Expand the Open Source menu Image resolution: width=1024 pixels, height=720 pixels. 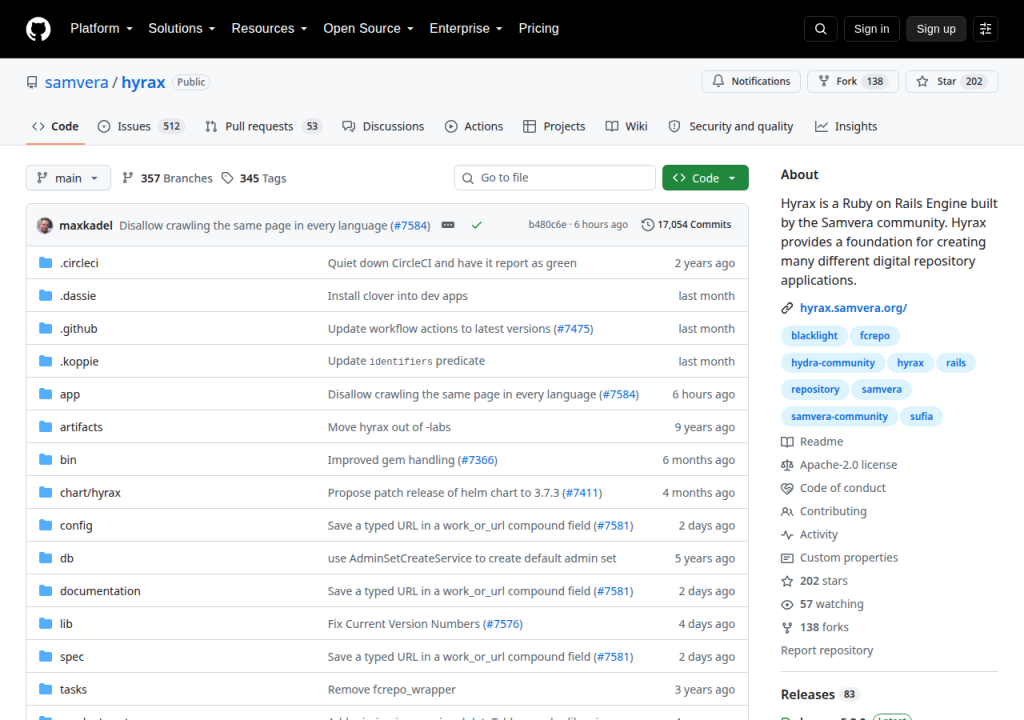pos(368,29)
